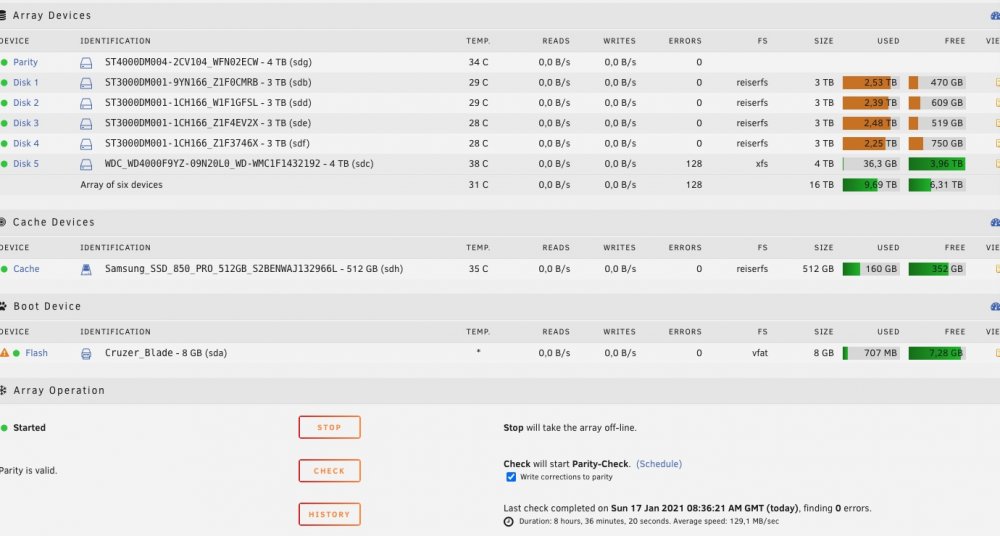Click the Parity disk drive icon
The width and height of the screenshot is (1000, 536).
pyautogui.click(x=86, y=63)
